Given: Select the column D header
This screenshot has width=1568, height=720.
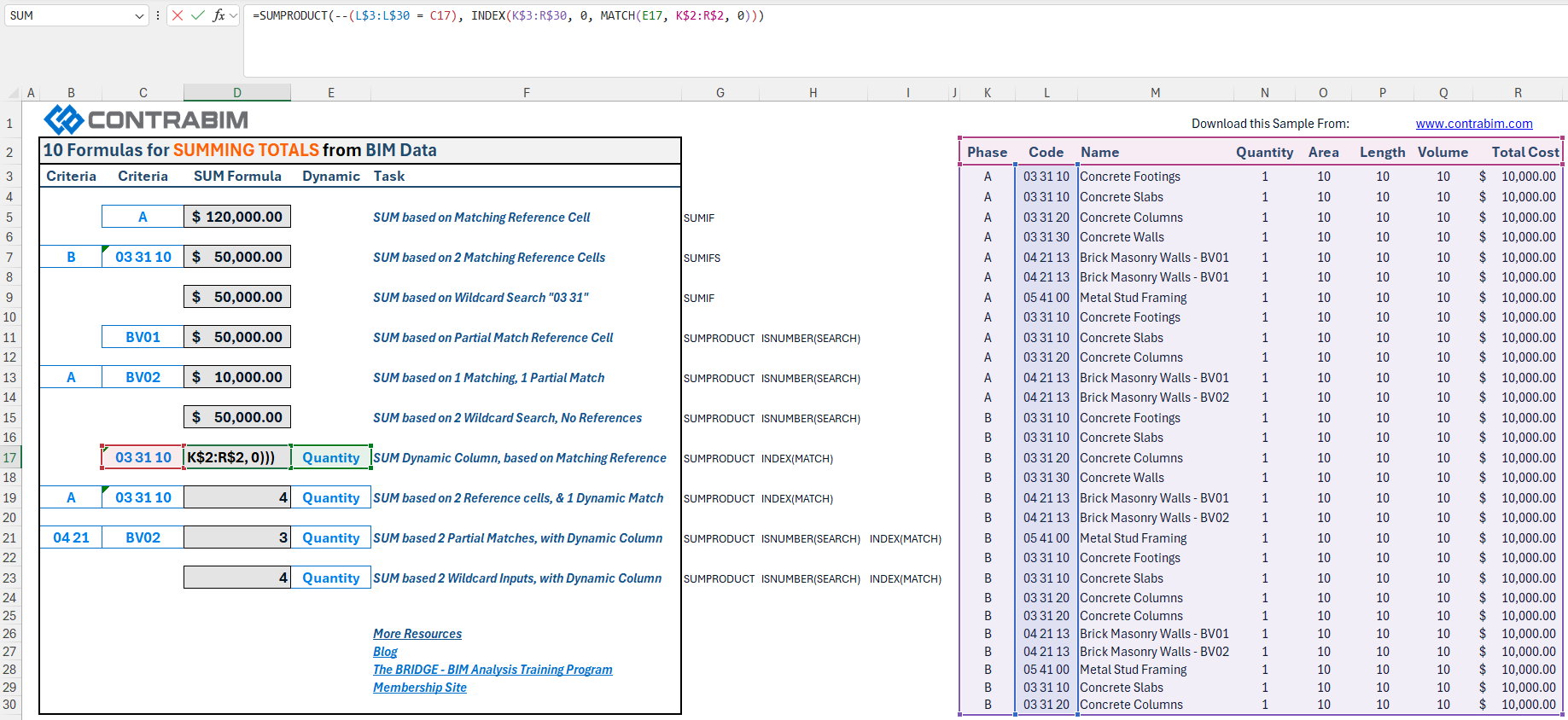Looking at the screenshot, I should (237, 93).
